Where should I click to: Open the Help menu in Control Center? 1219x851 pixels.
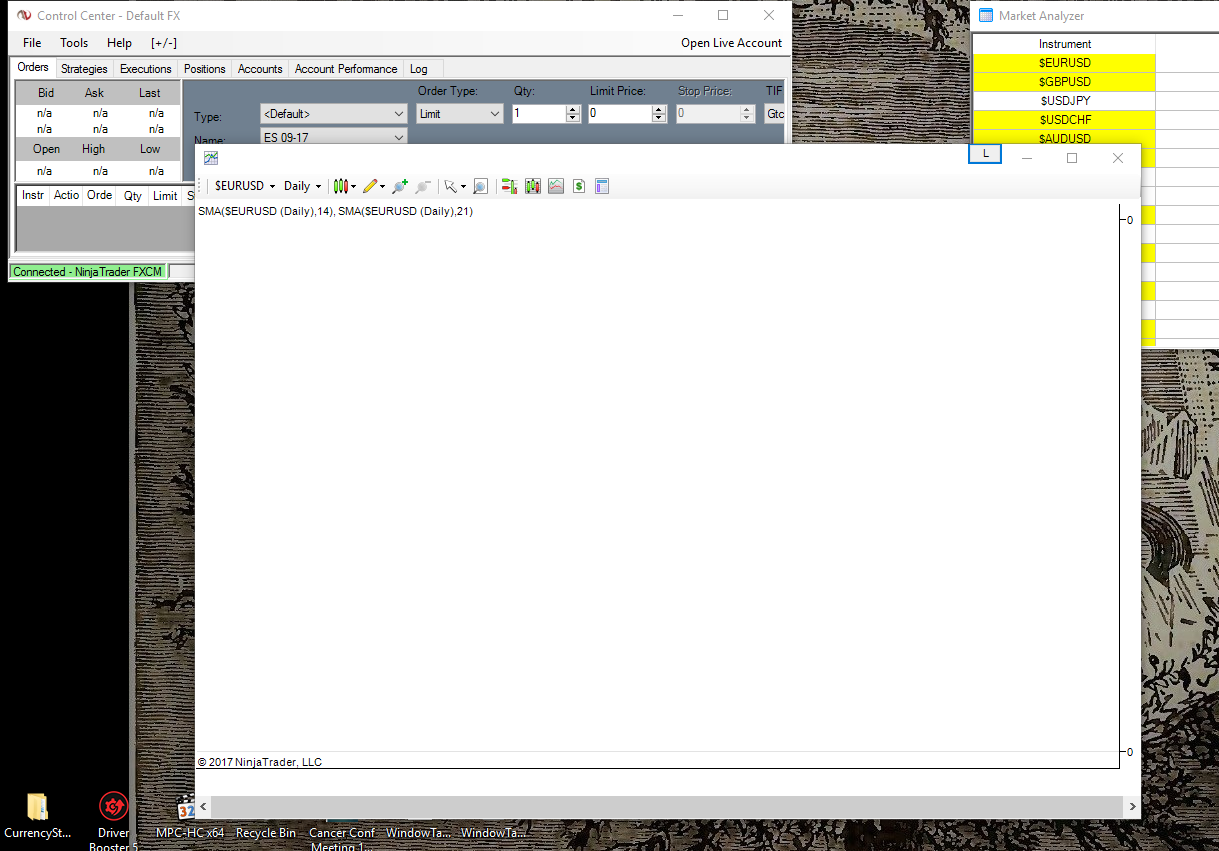[119, 43]
